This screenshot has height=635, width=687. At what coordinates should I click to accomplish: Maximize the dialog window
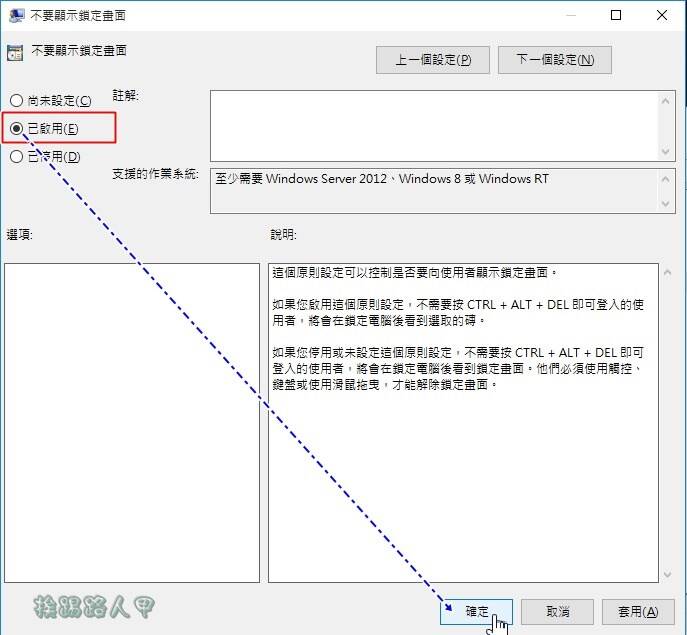[x=616, y=15]
